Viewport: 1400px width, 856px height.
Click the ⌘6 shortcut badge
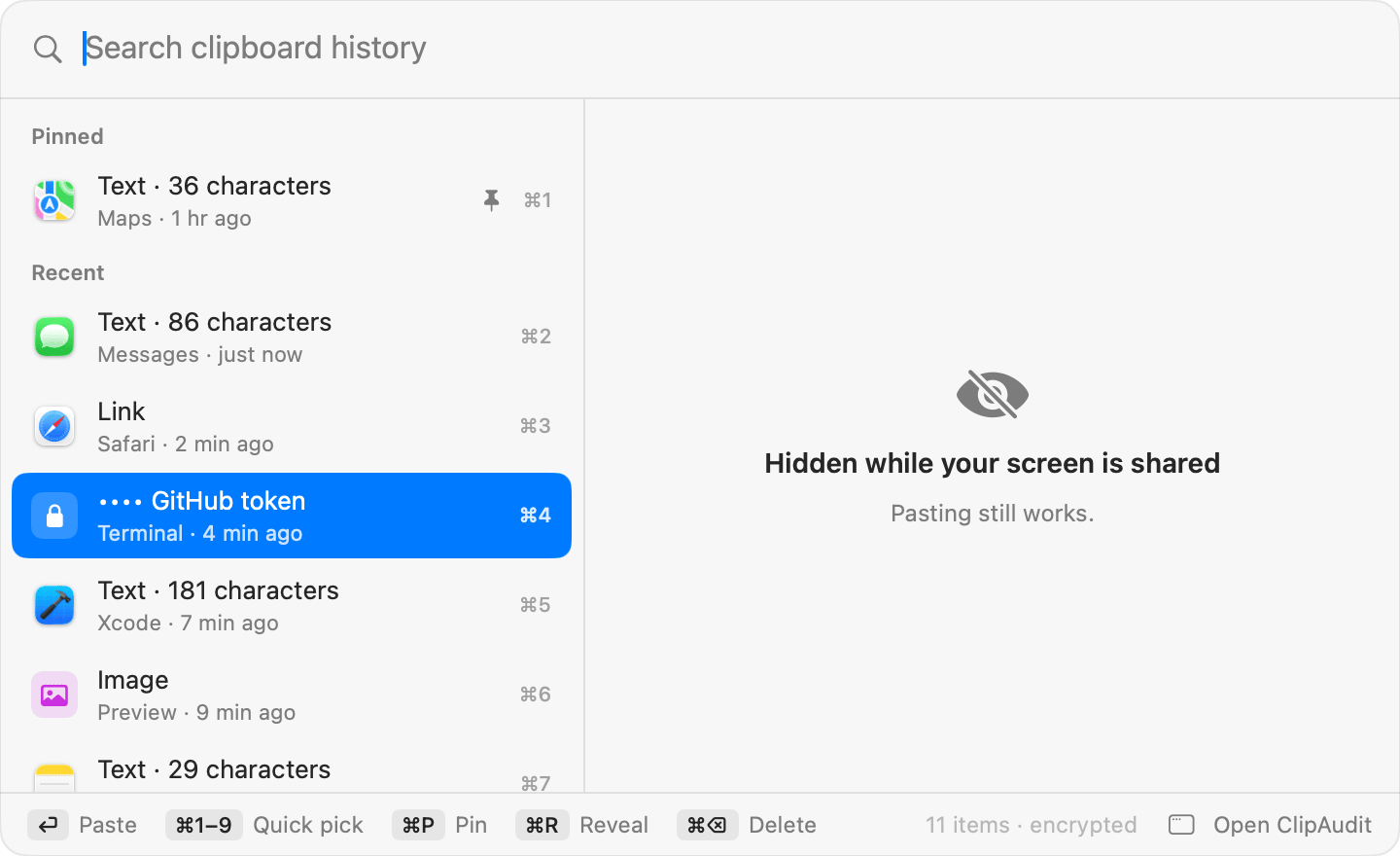pos(536,695)
